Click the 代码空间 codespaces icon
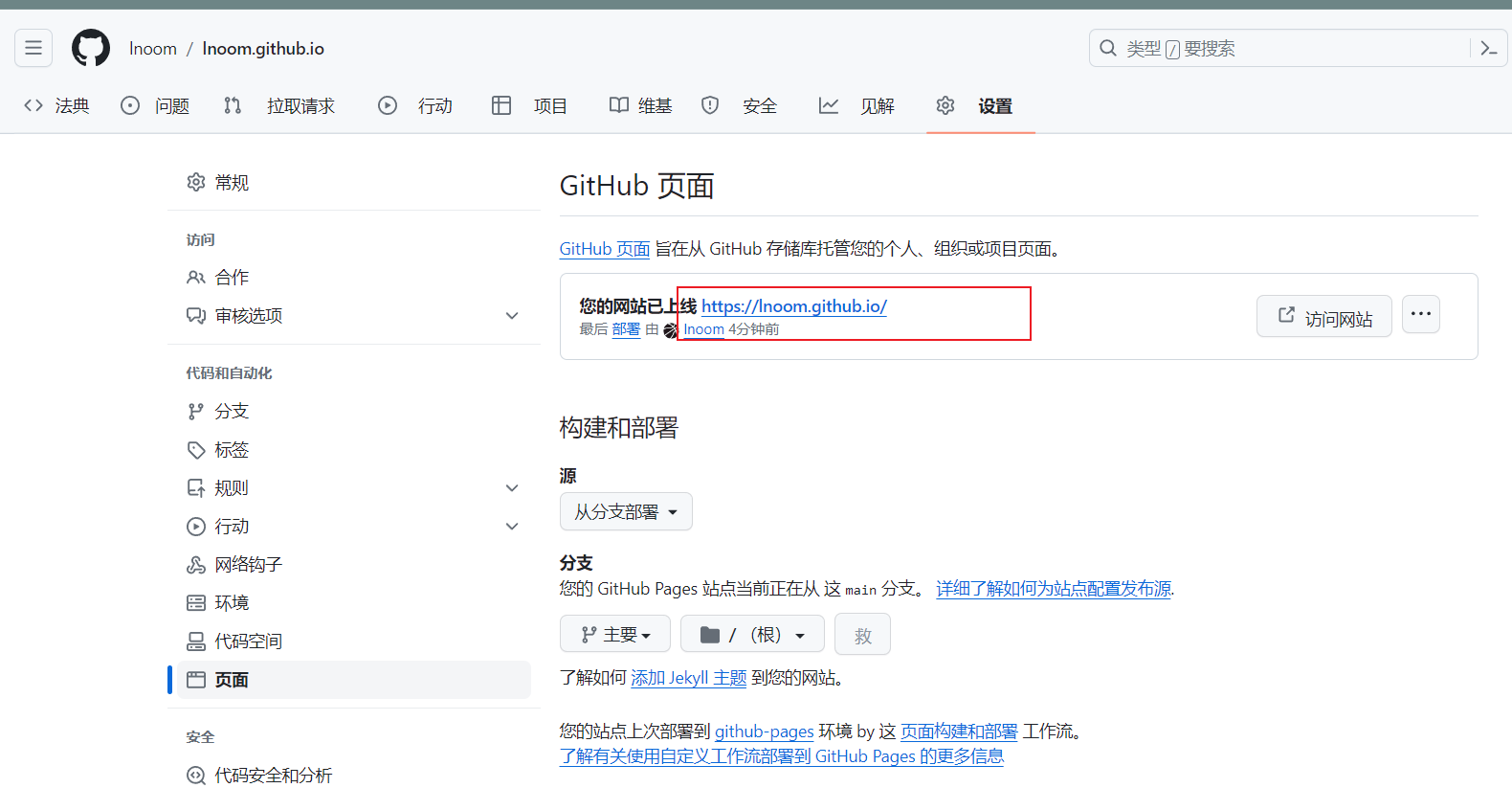Viewport: 1512px width, 788px height. [x=196, y=642]
